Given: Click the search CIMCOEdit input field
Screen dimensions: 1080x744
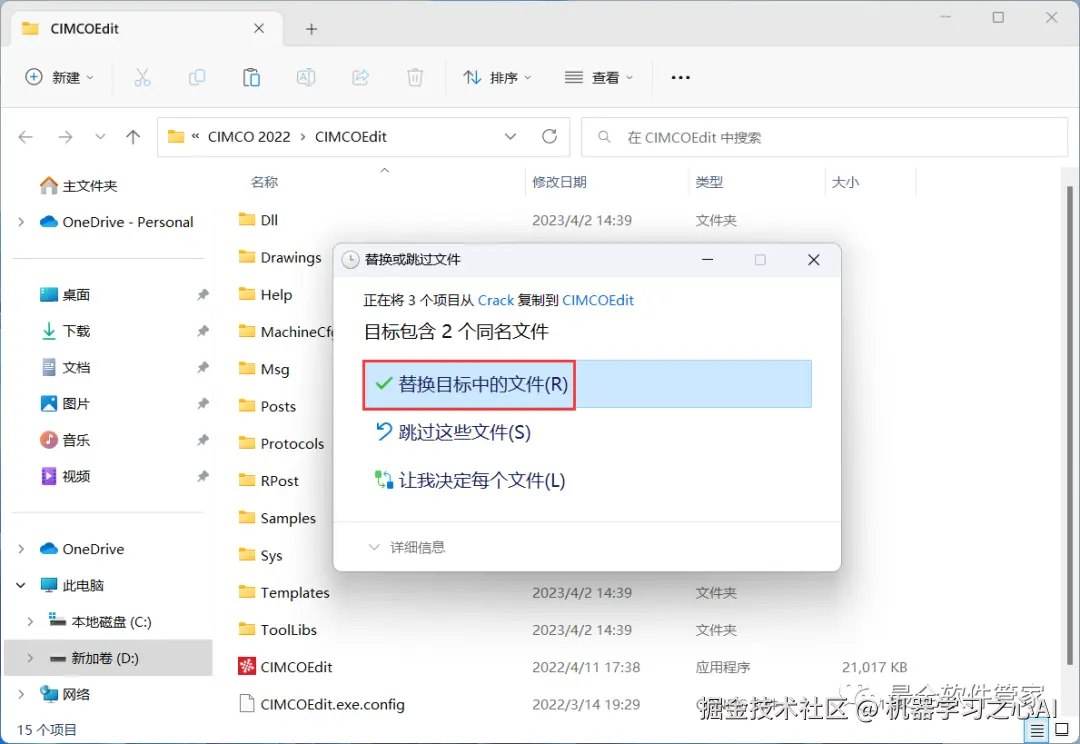Looking at the screenshot, I should tap(825, 138).
